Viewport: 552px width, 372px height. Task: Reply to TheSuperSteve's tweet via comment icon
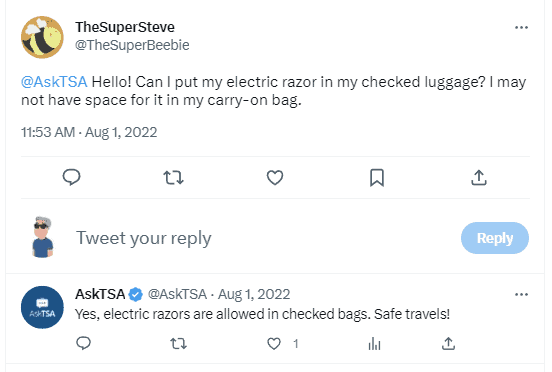71,177
